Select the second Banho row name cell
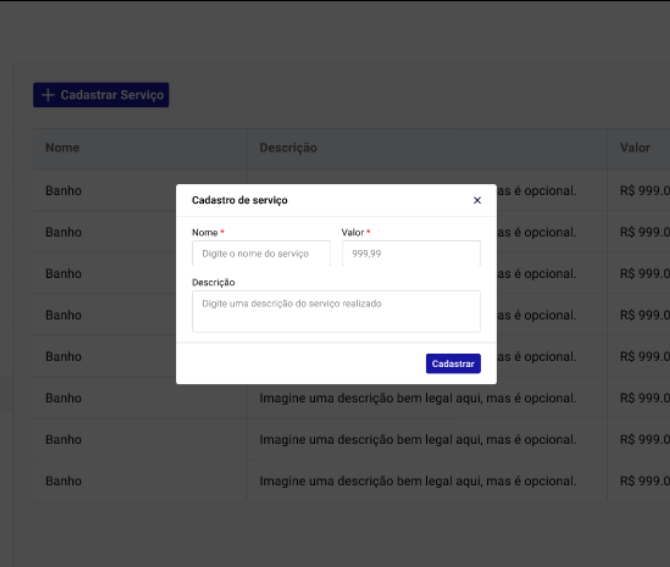 tap(63, 232)
